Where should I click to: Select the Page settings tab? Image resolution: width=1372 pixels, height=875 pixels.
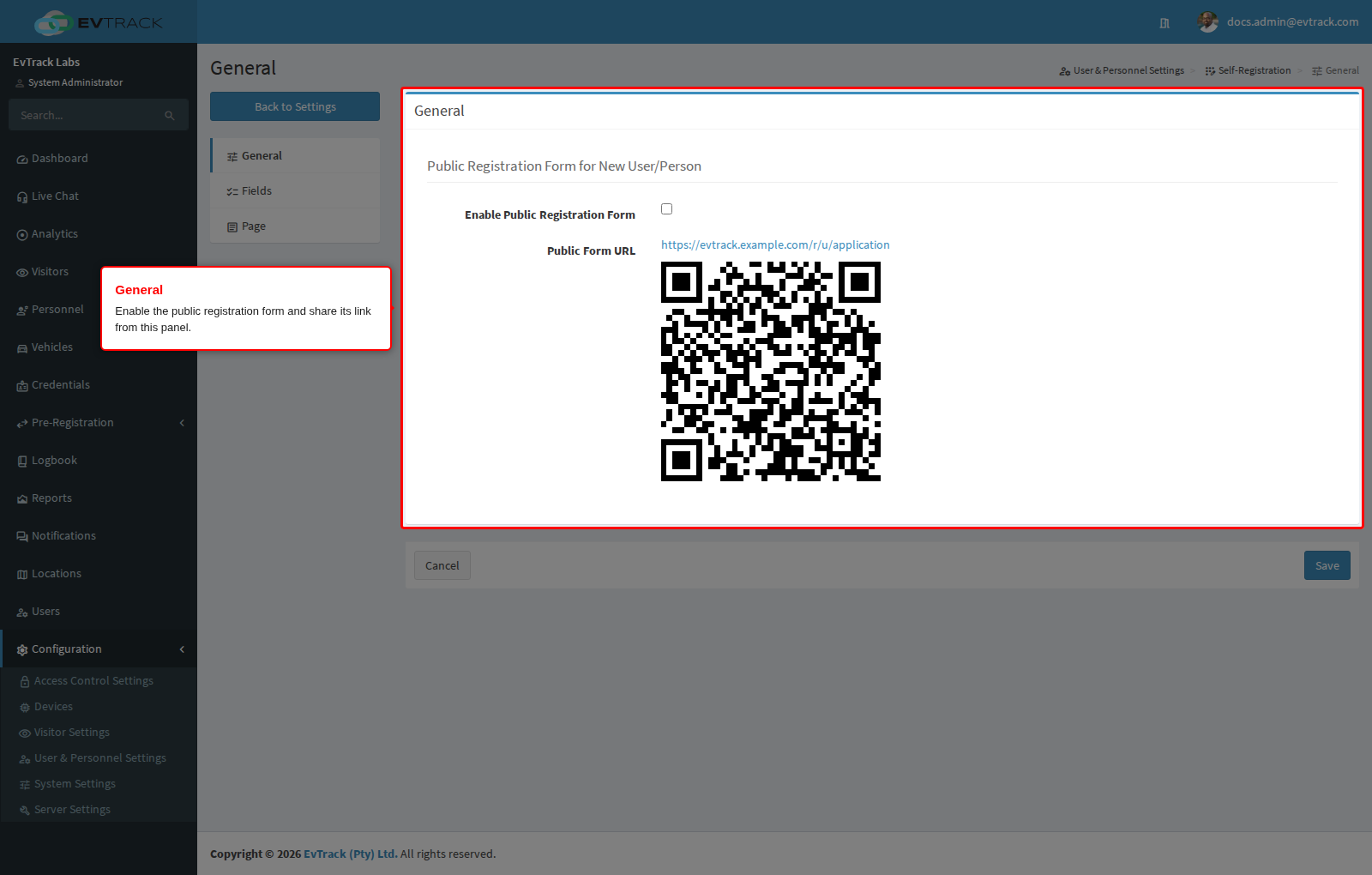[295, 226]
